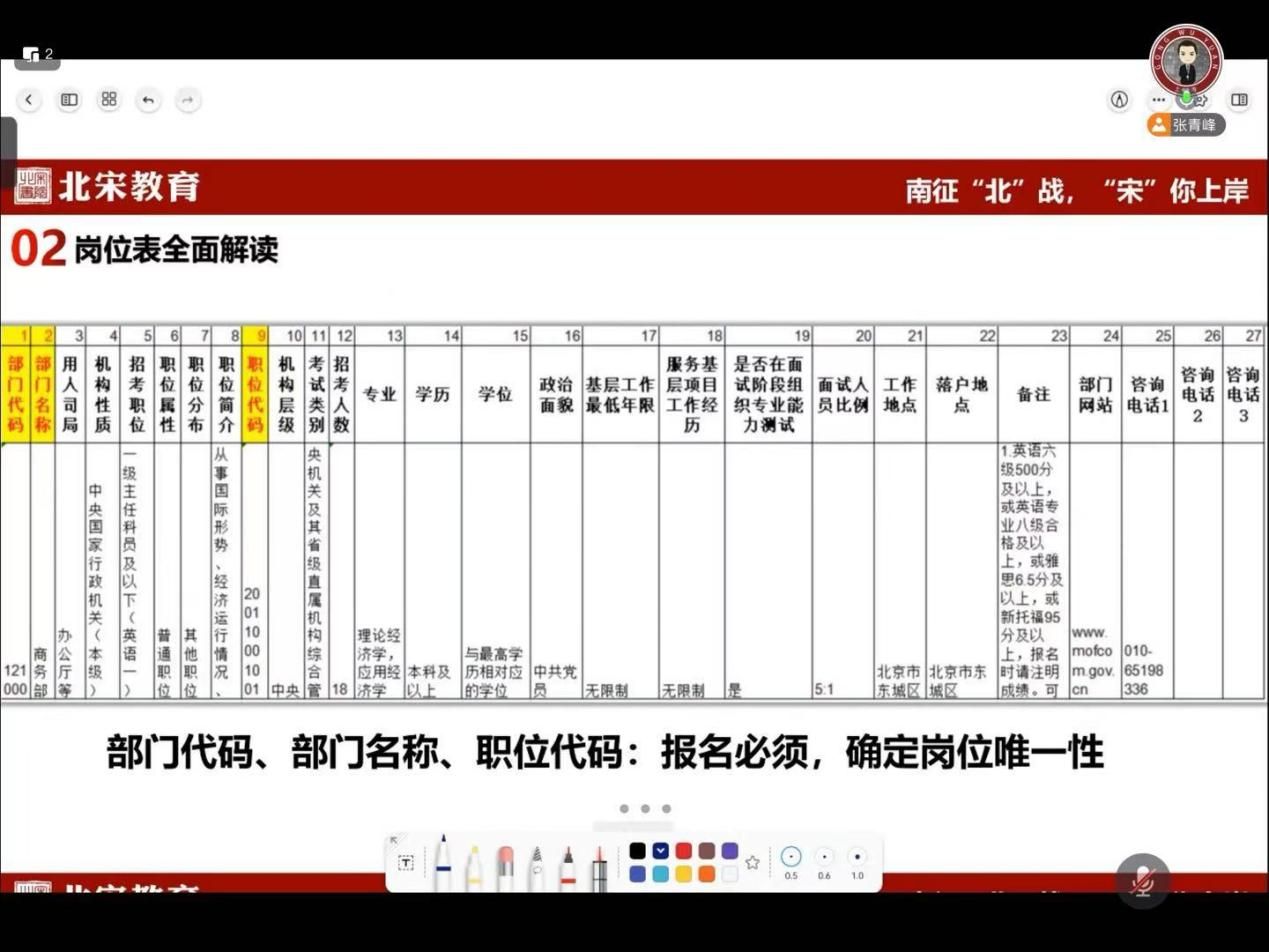This screenshot has height=952, width=1269.
Task: Toggle the split-view panel on the right
Action: 1239,99
